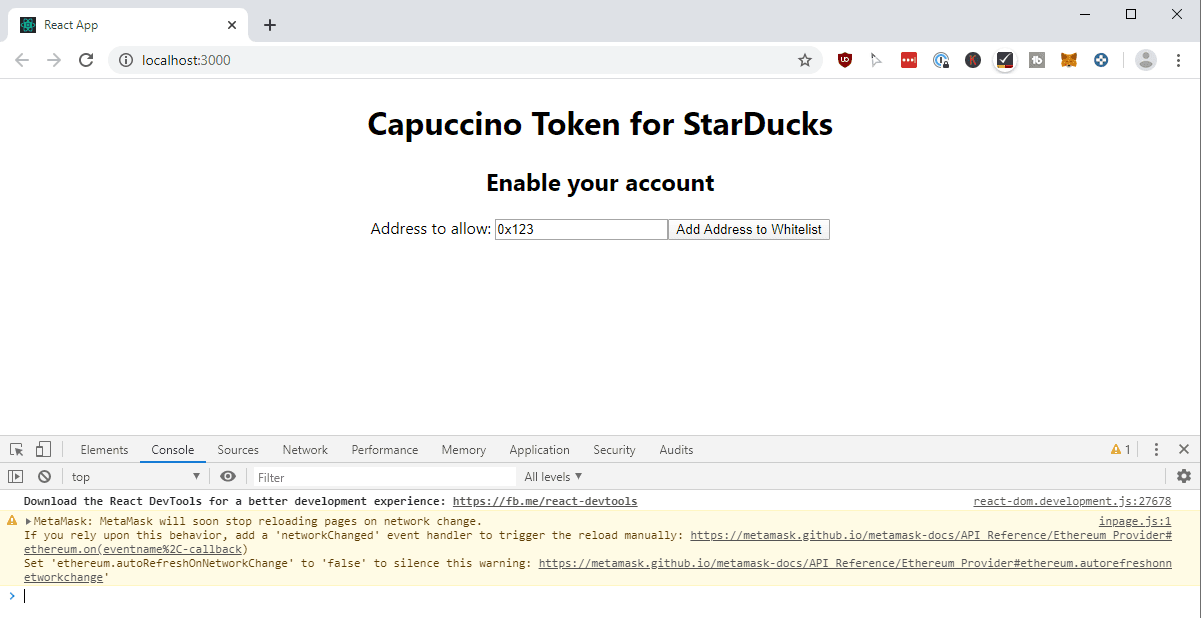Open react-dom.development.js:27678 source link

pyautogui.click(x=1072, y=501)
